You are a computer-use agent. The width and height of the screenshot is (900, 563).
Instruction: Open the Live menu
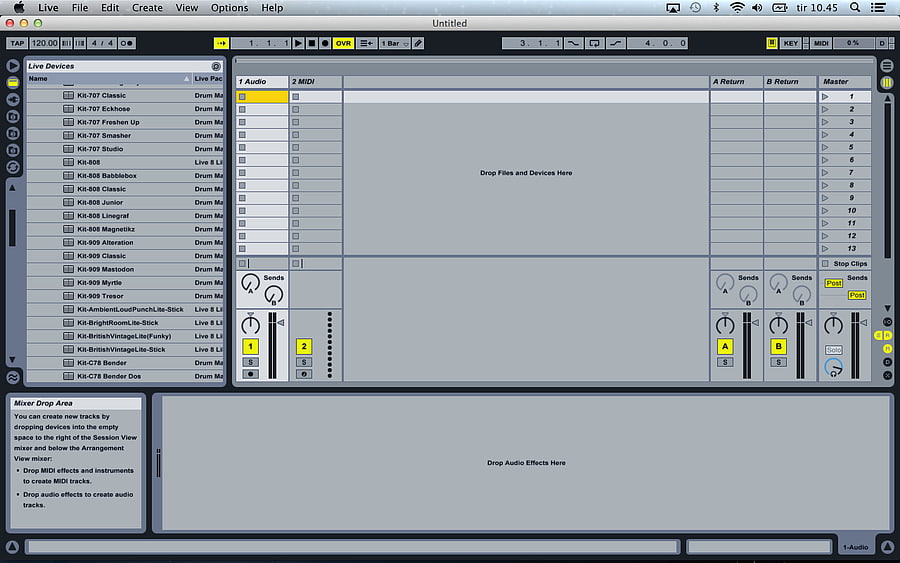tap(48, 7)
